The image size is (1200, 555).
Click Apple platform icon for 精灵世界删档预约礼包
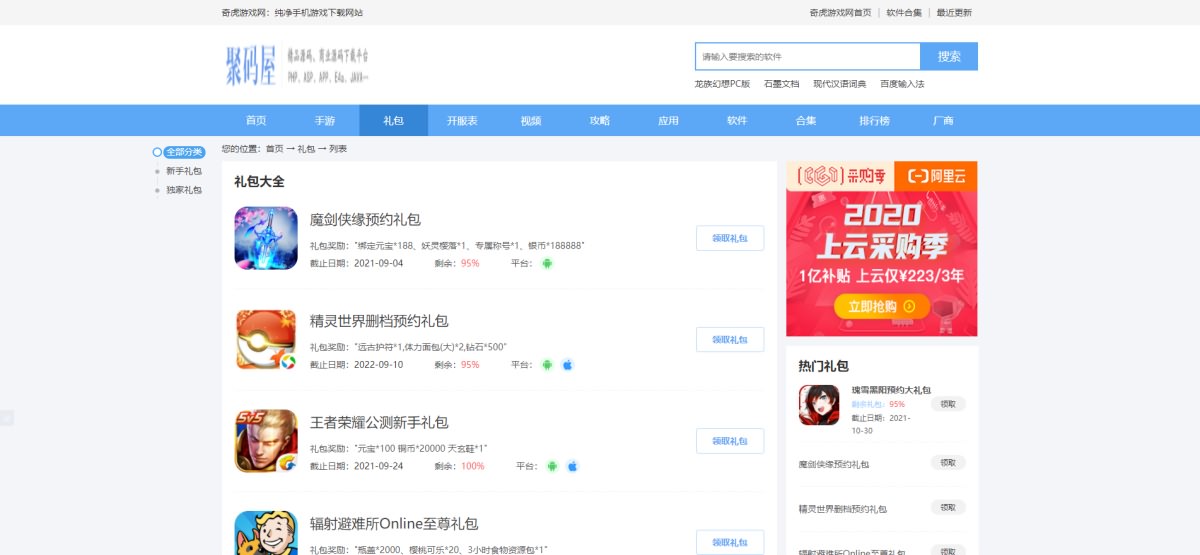567,365
